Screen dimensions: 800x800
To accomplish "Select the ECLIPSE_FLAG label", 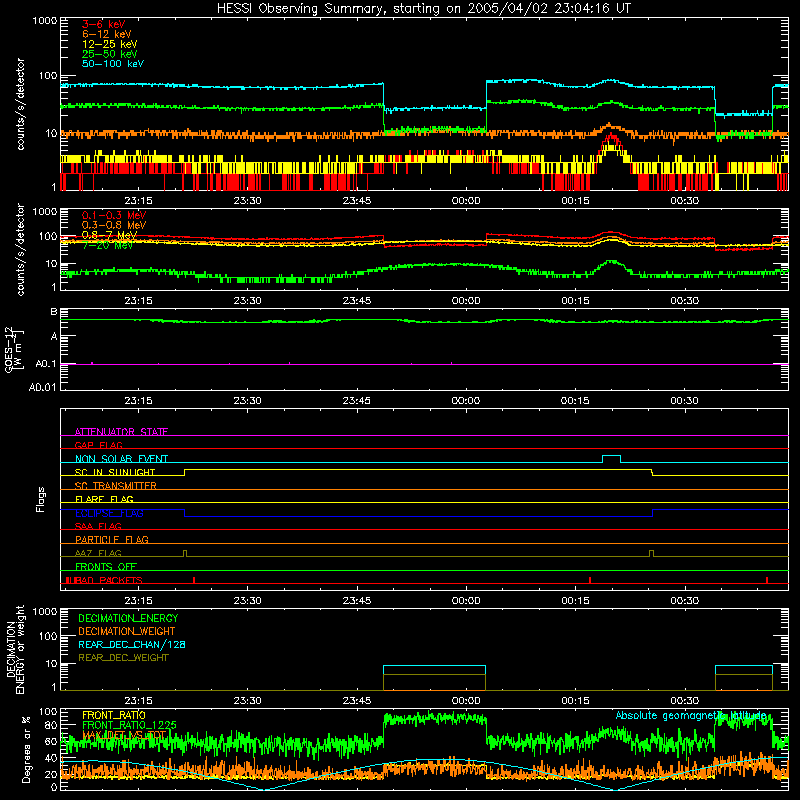I will (x=109, y=513).
